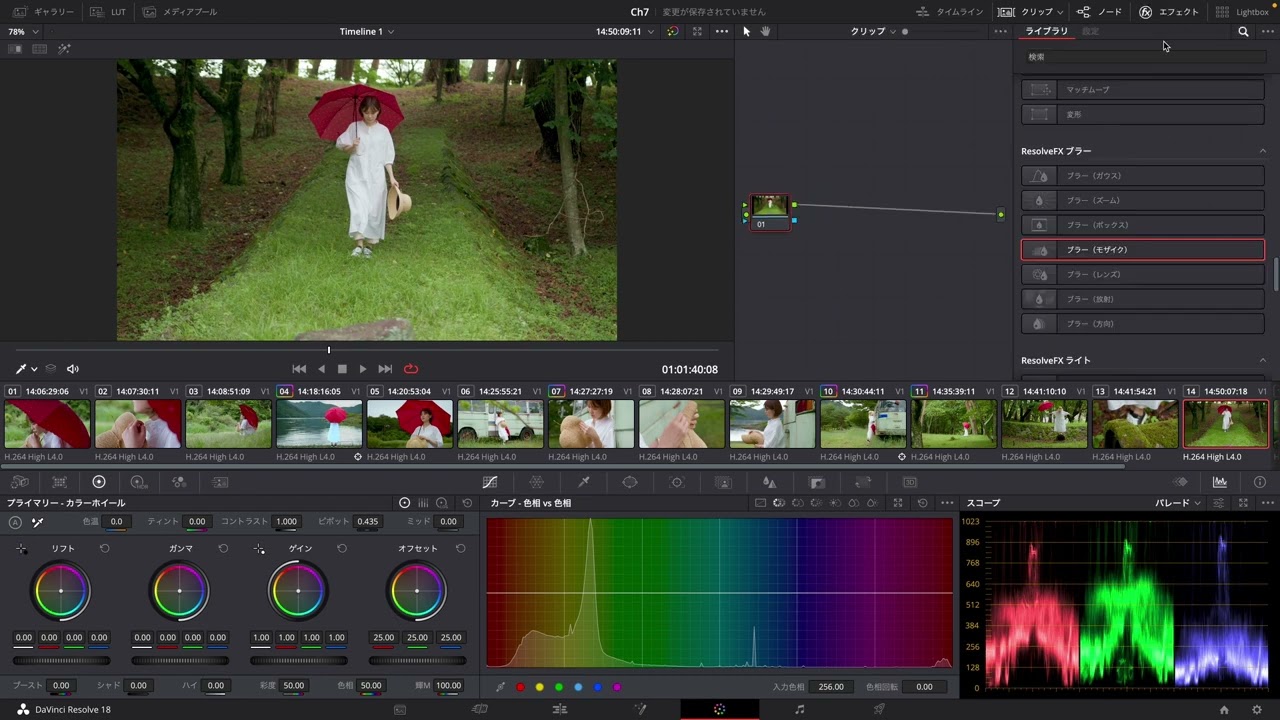
Task: Go to the Deliver page
Action: click(879, 709)
